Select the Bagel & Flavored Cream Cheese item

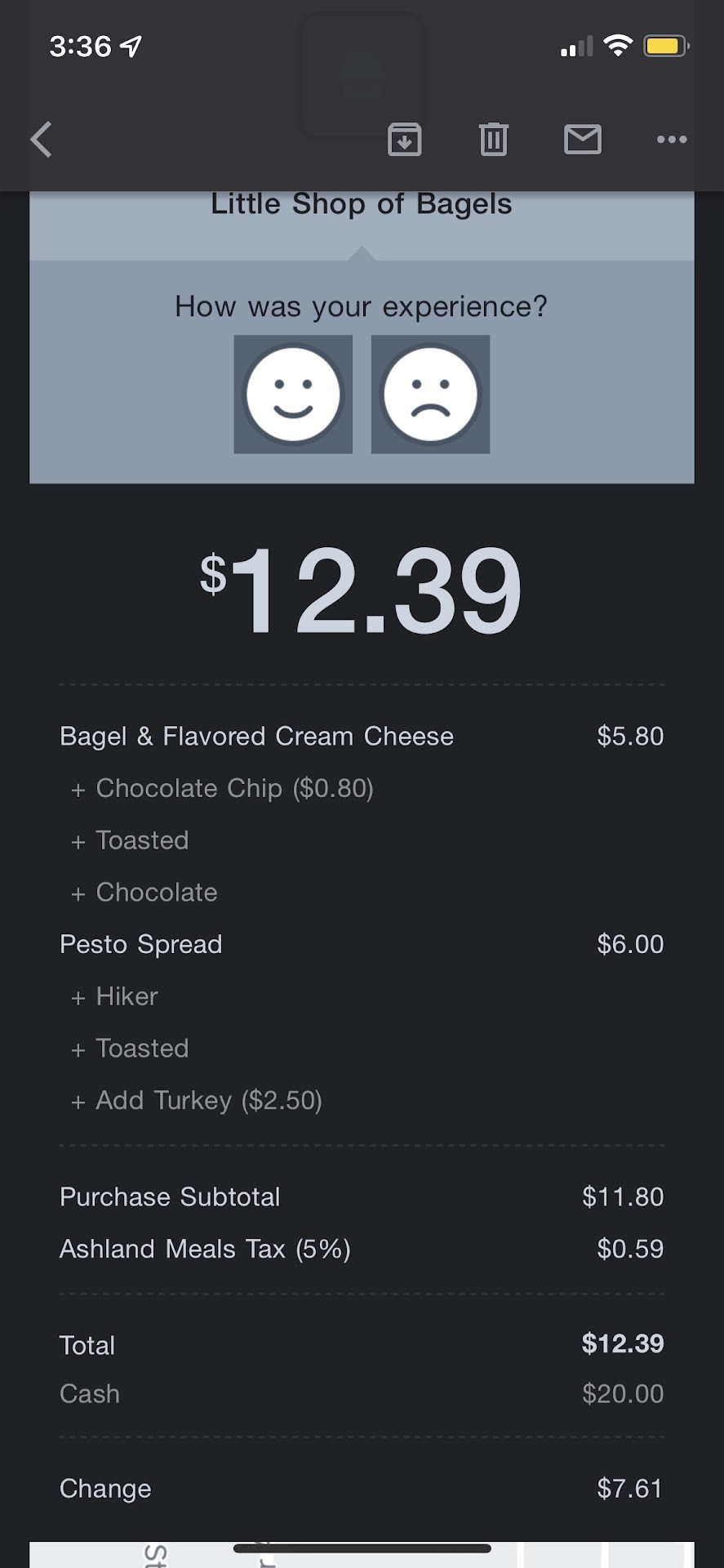coord(256,737)
